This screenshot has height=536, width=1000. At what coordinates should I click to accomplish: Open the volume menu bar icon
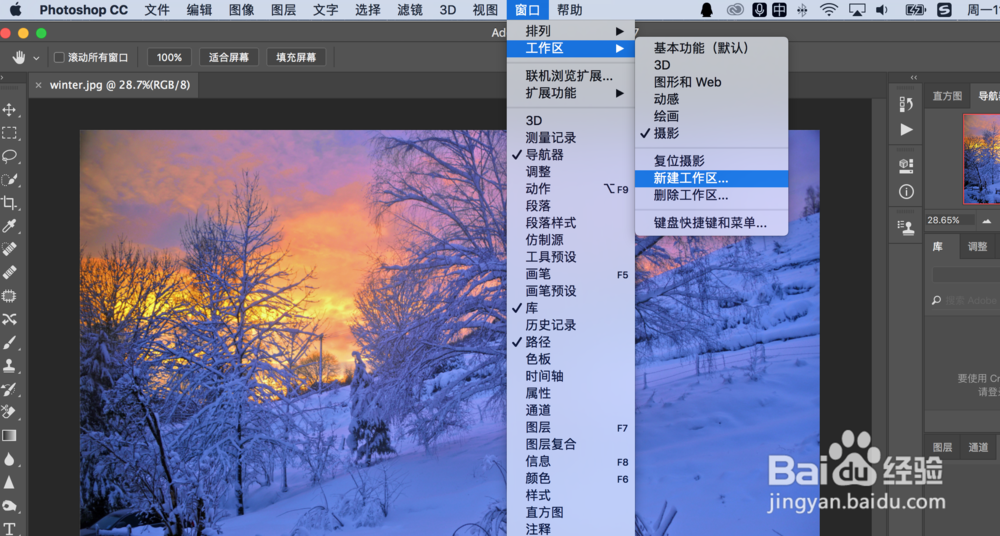tap(881, 10)
